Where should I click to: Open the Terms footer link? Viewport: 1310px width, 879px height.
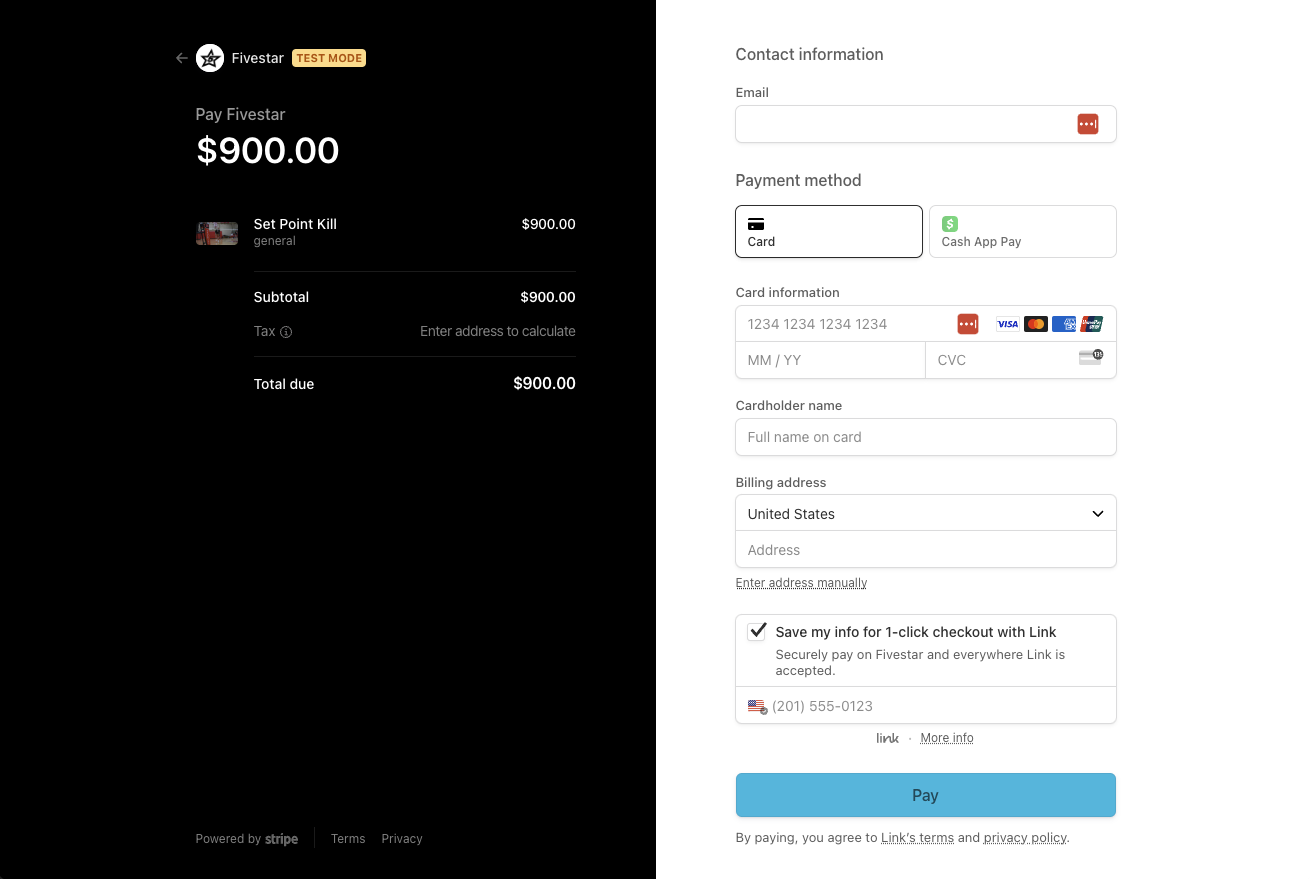pyautogui.click(x=348, y=839)
